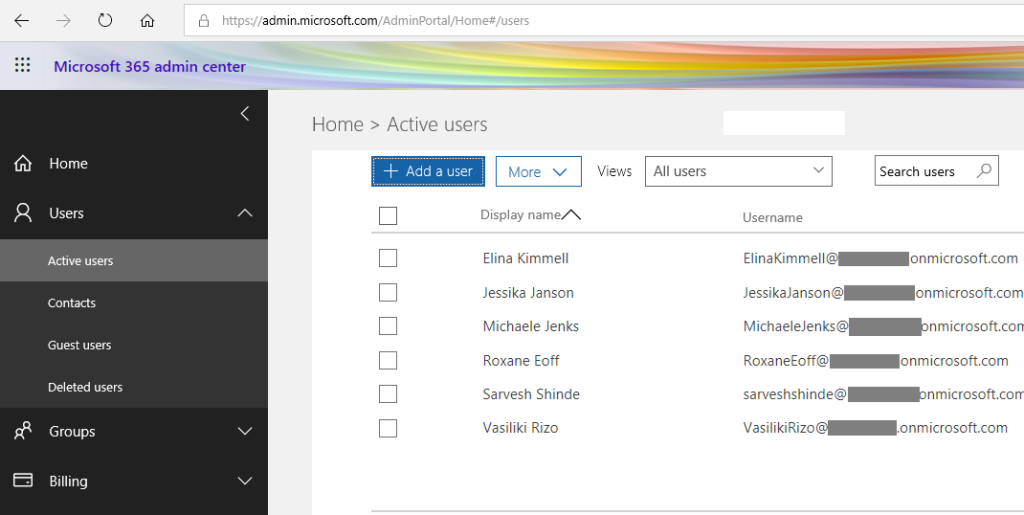Click the Users person icon in sidebar
Screen dimensions: 1024x515
pos(23,213)
